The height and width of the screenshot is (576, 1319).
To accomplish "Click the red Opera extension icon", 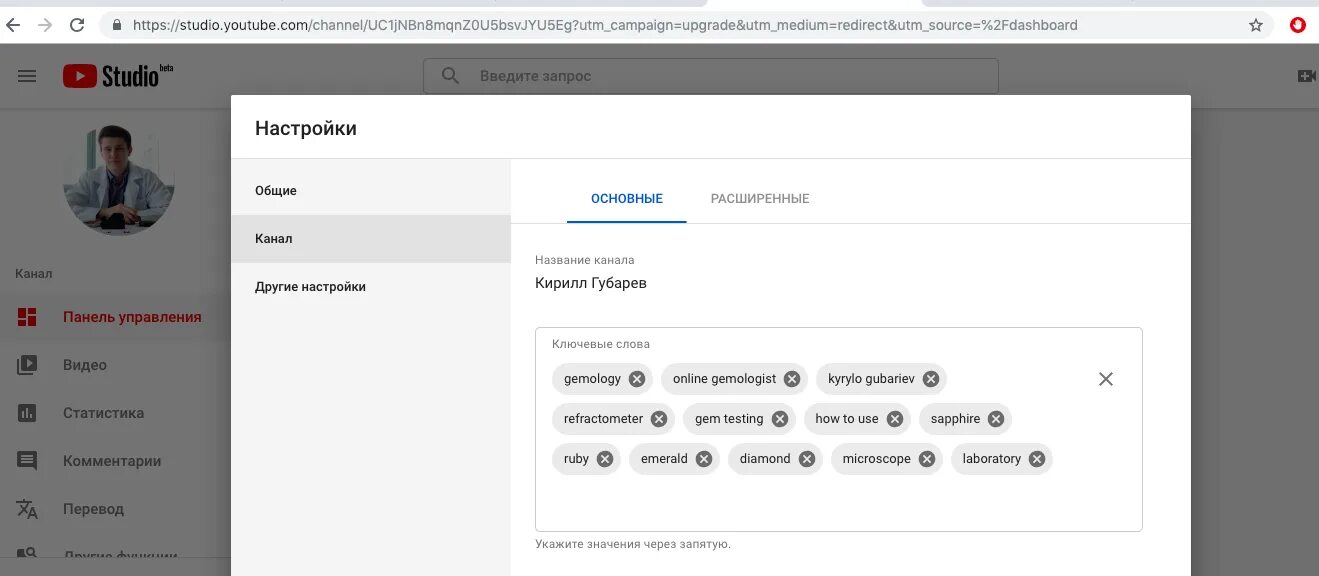I will click(x=1298, y=25).
